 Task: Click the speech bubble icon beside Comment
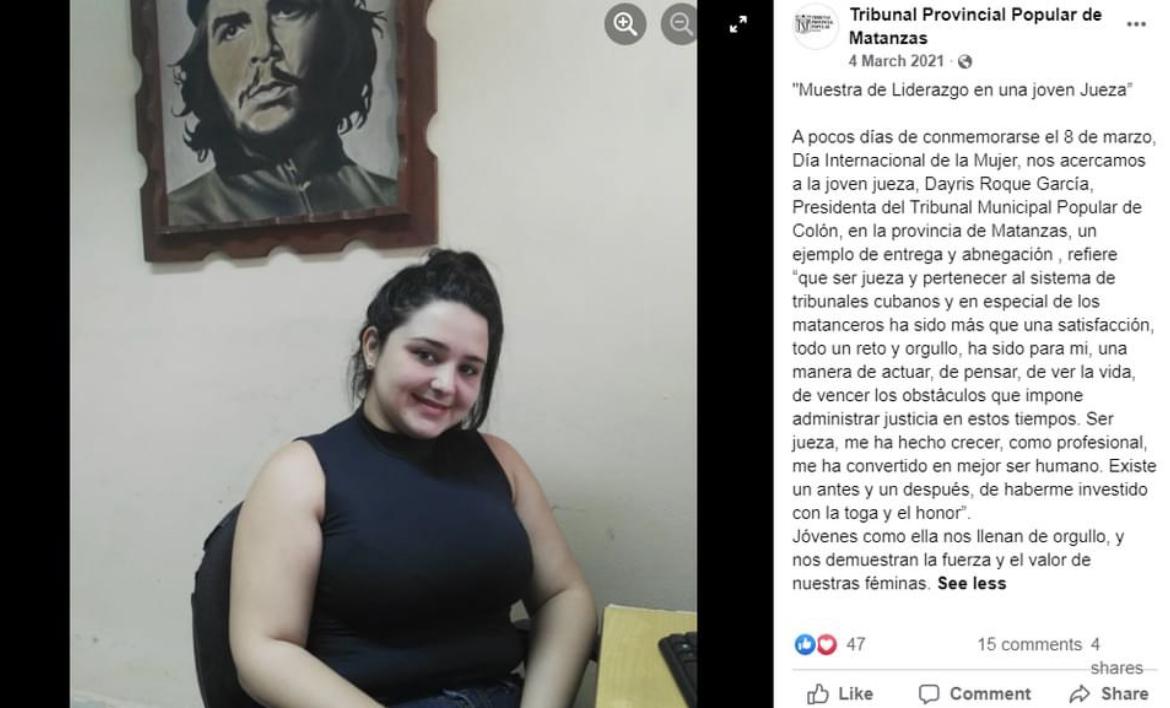tap(929, 695)
